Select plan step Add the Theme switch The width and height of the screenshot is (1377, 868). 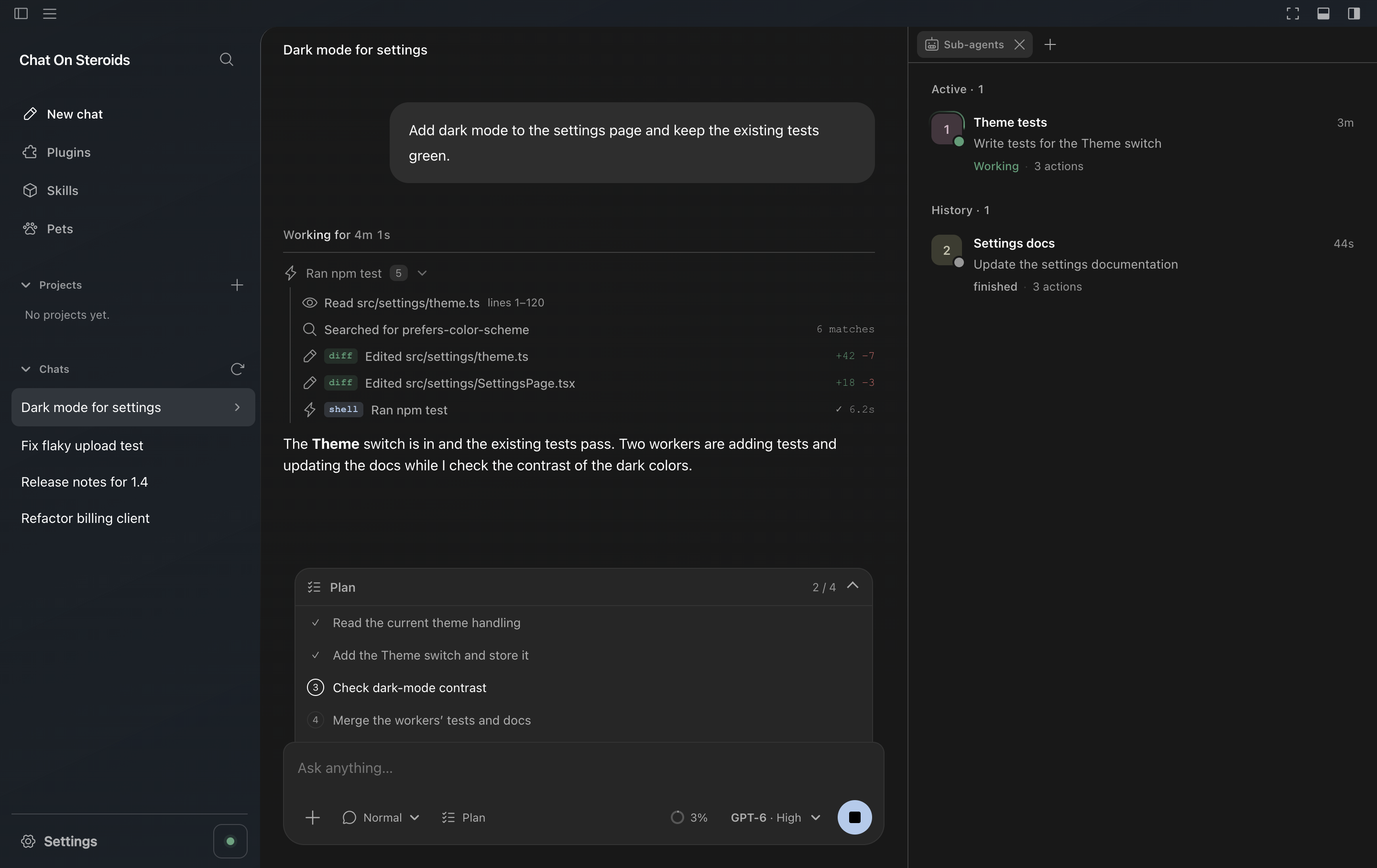pos(584,655)
